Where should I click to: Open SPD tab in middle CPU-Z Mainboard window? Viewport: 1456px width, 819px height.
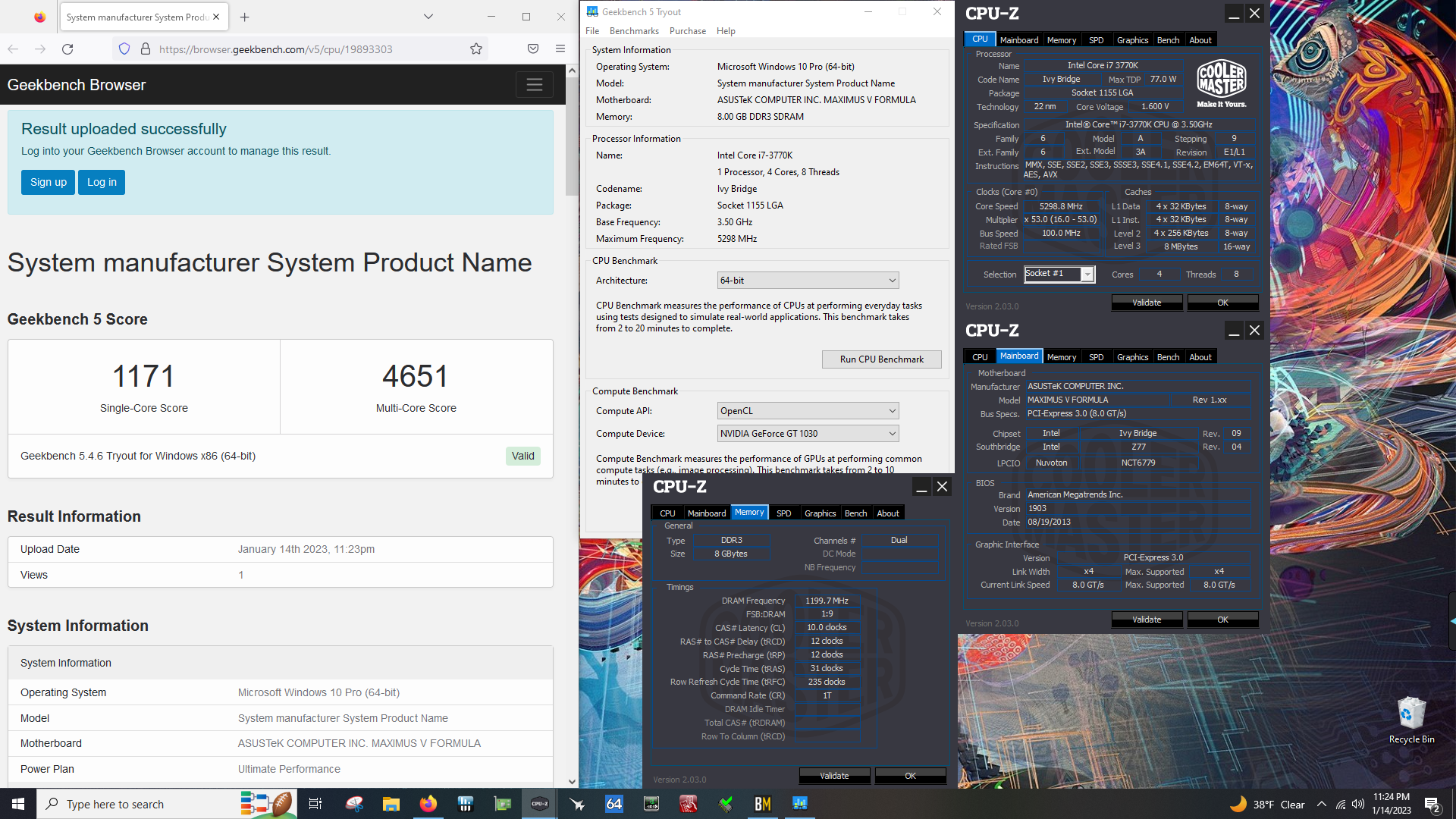point(1096,357)
